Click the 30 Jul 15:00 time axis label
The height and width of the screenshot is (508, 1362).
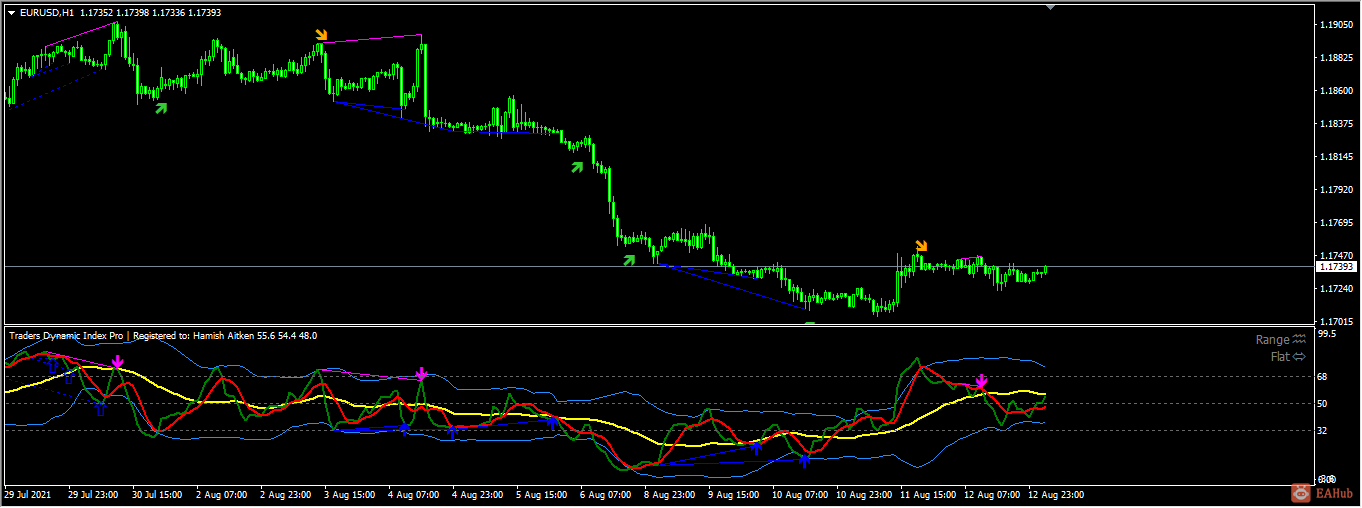(x=157, y=495)
